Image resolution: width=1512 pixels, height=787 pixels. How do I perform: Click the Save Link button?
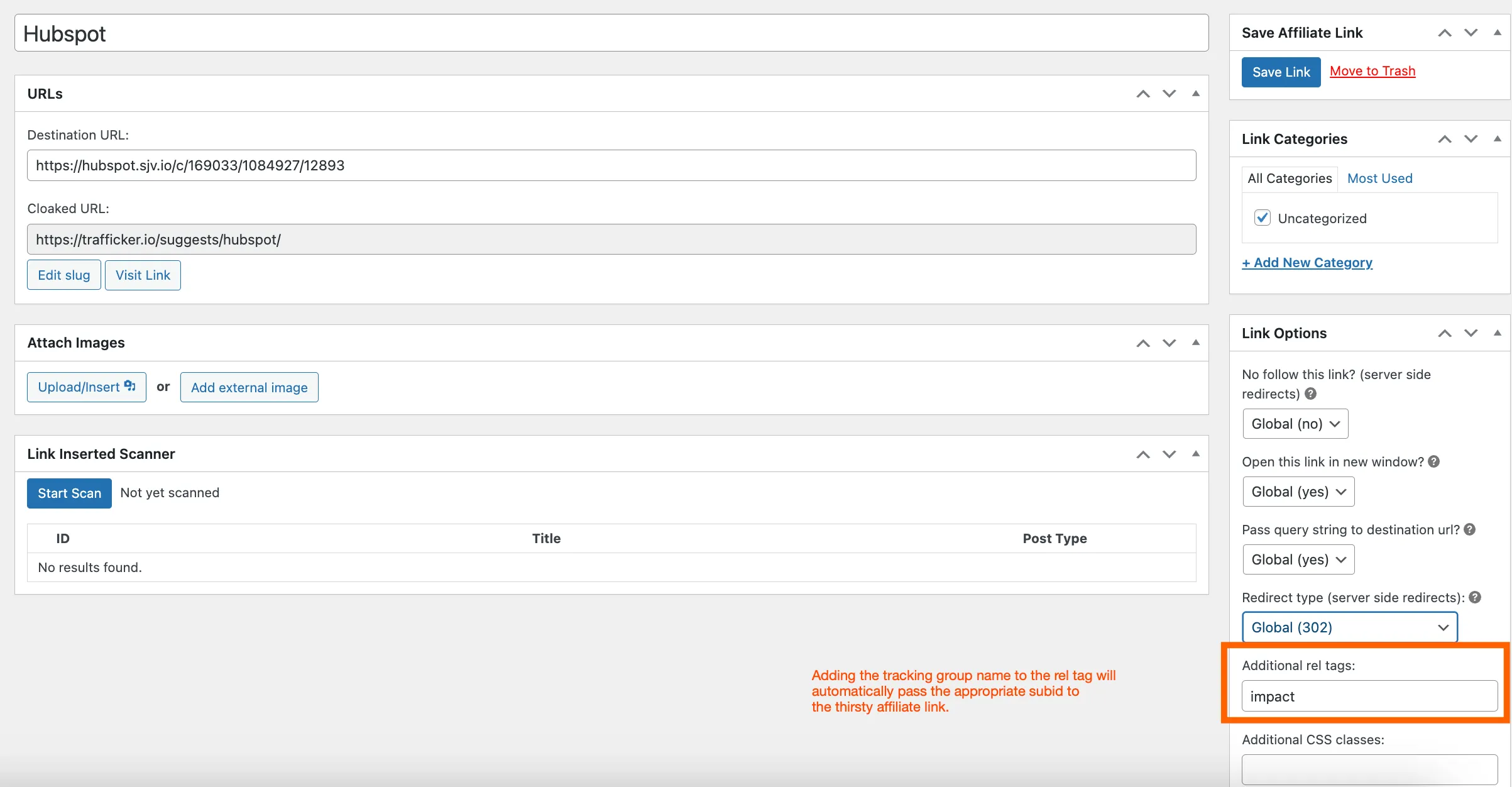[1281, 72]
